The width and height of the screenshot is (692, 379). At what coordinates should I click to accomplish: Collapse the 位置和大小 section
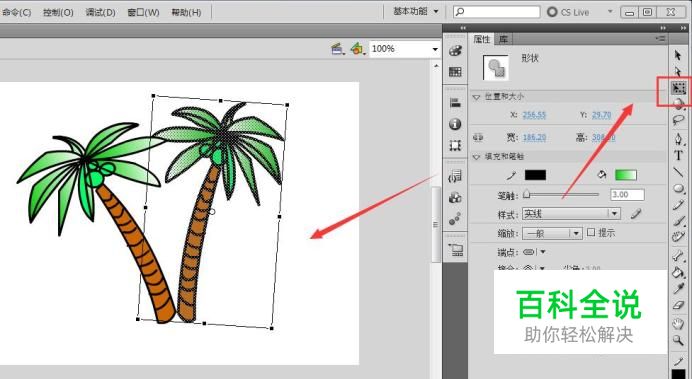point(476,97)
